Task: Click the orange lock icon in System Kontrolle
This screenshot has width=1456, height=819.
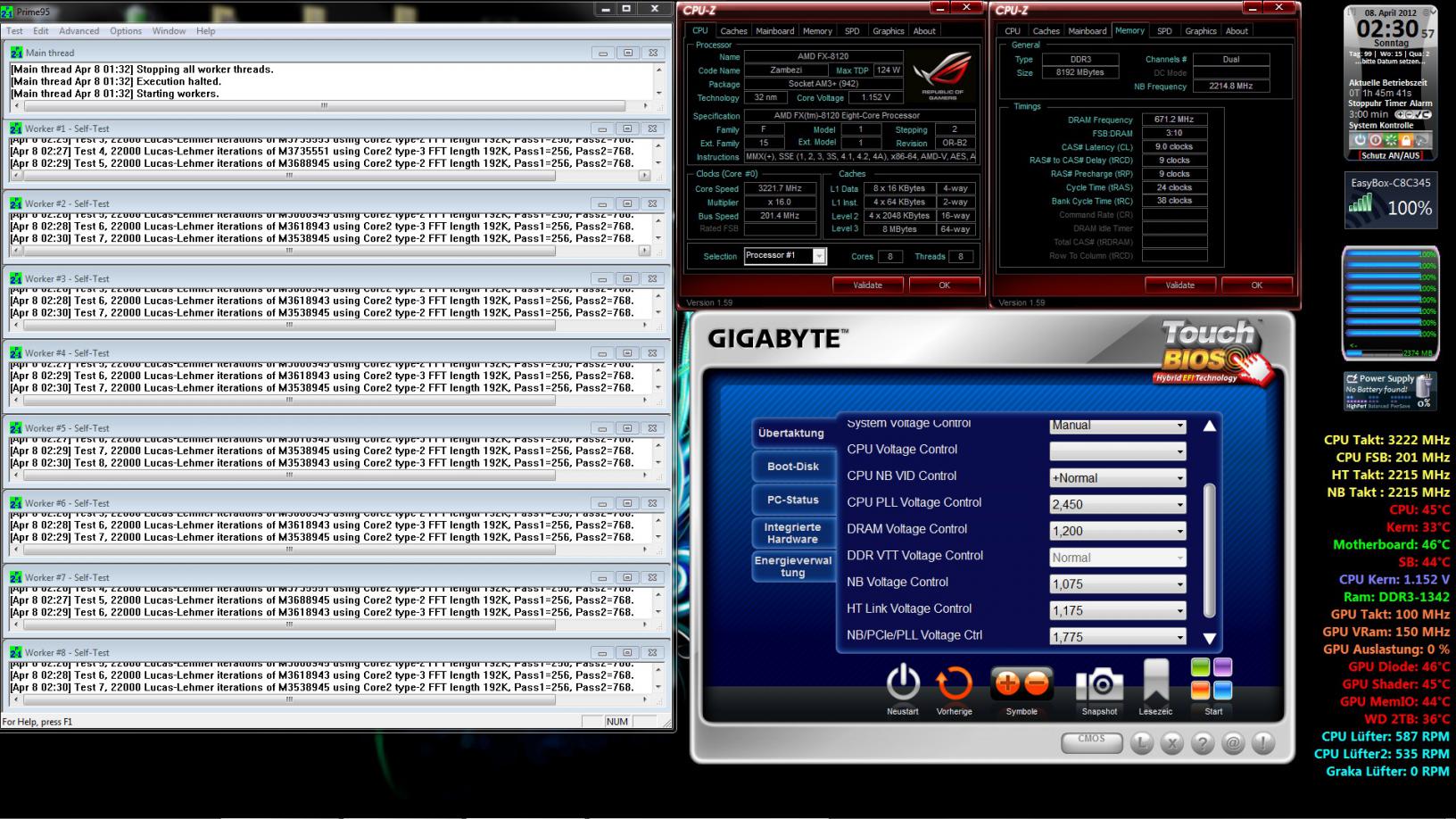Action: pyautogui.click(x=1406, y=140)
